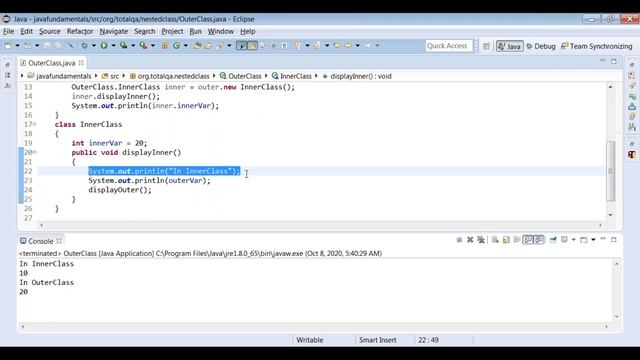640x360 pixels.
Task: Click the editor vertical scrollbar thumb
Action: pyautogui.click(x=611, y=171)
